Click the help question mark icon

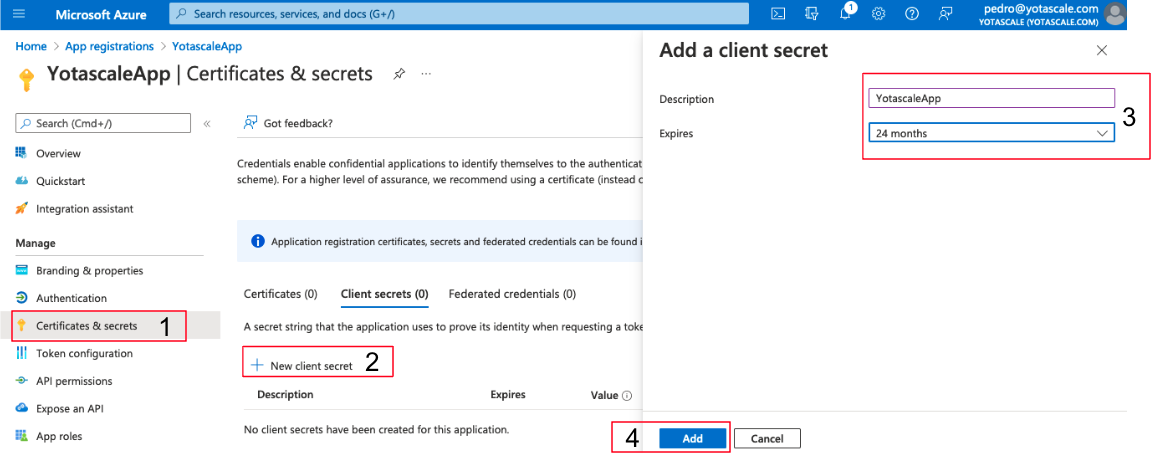click(911, 13)
